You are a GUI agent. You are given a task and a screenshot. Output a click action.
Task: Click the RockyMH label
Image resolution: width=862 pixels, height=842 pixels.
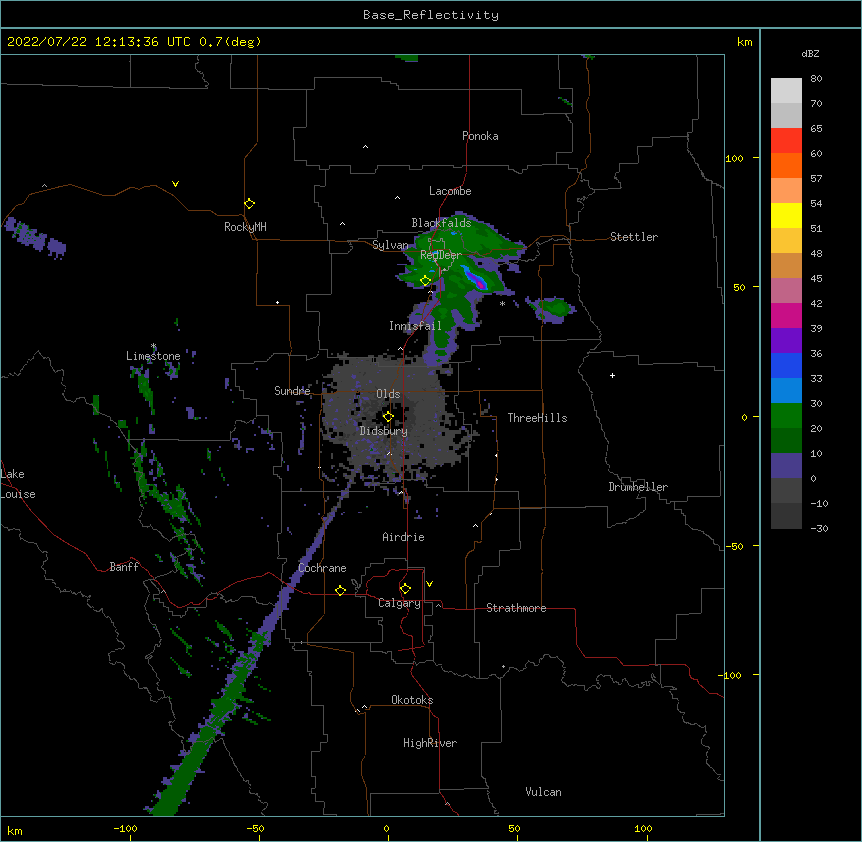click(x=245, y=227)
